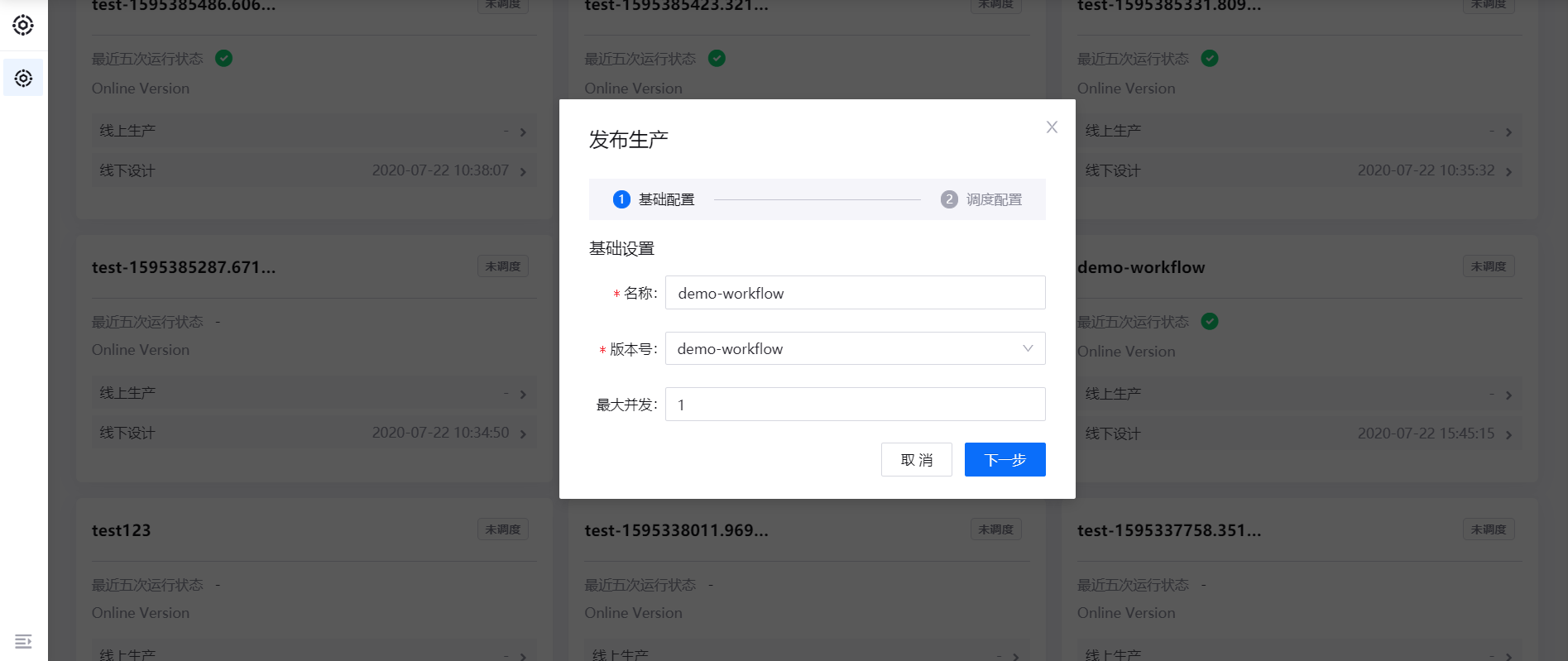1568x661 pixels.
Task: Open the highlighted workflow sidebar icon
Action: click(23, 78)
